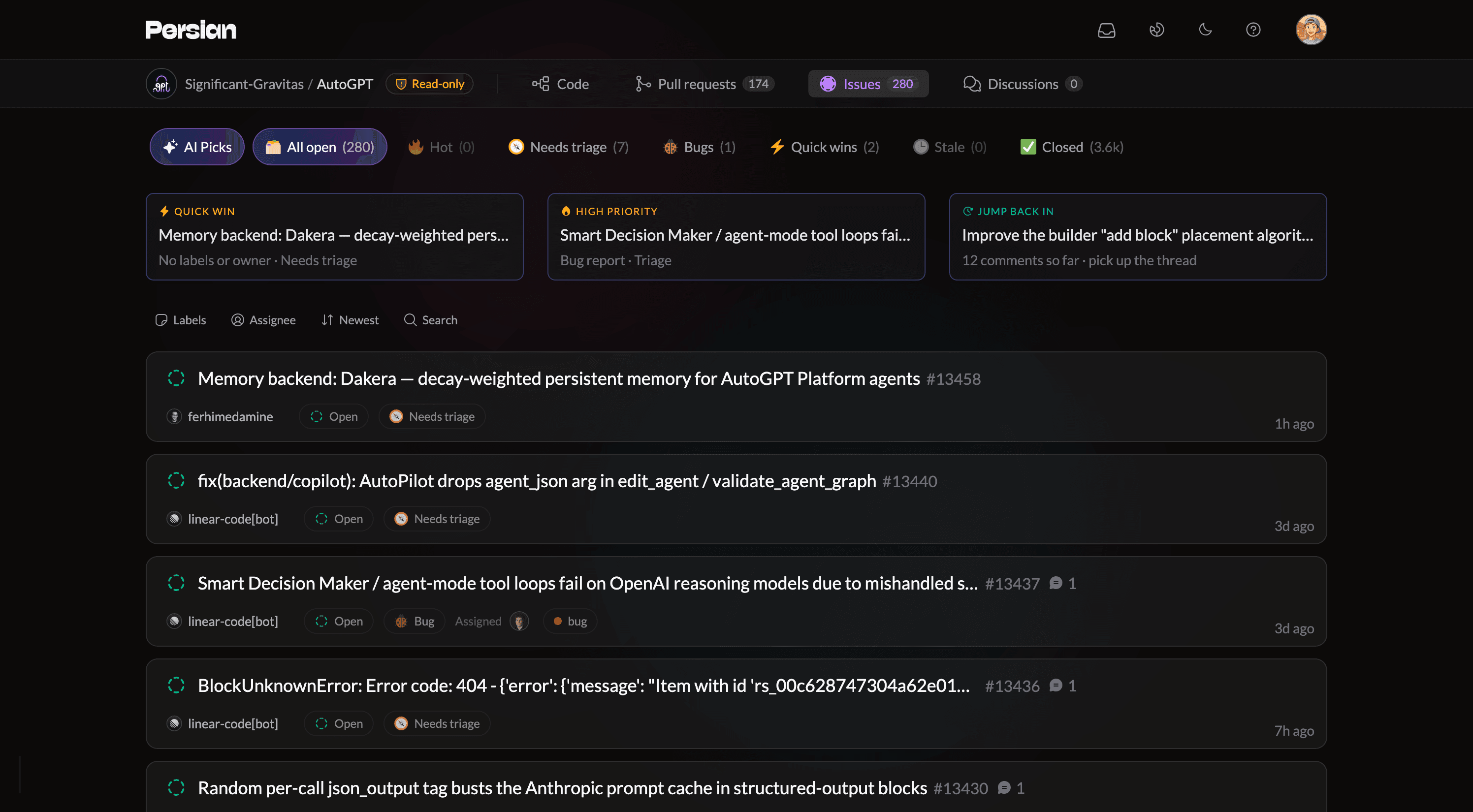Open Significant-Gravitas owner link

click(244, 84)
